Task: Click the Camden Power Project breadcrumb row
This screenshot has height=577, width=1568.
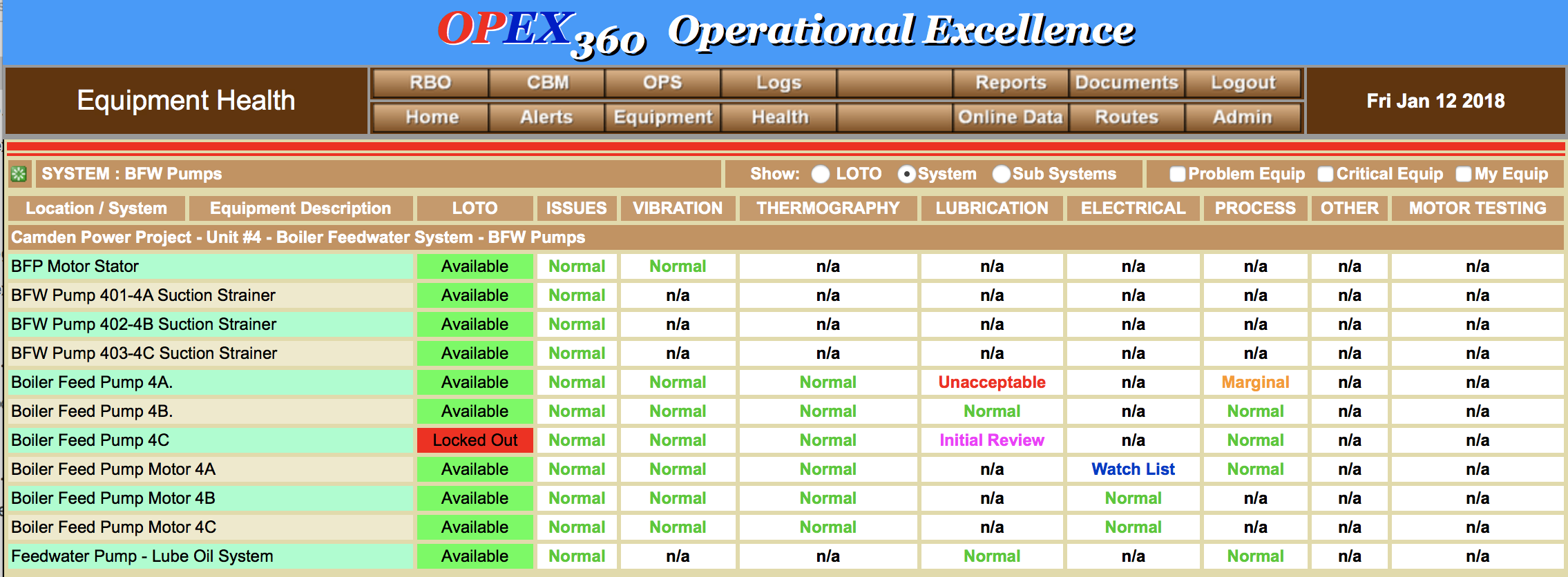Action: click(x=786, y=237)
